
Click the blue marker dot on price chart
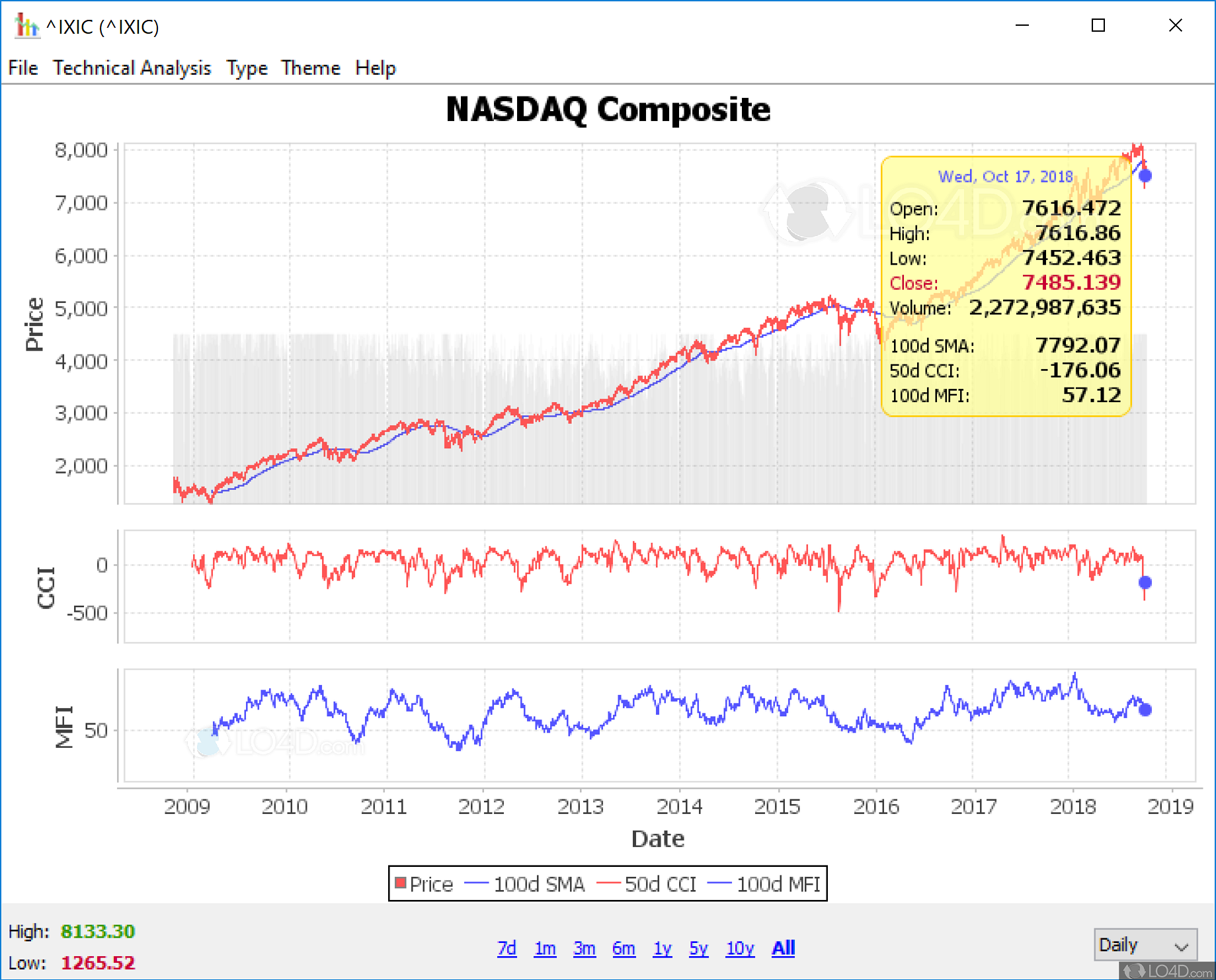pos(1145,176)
